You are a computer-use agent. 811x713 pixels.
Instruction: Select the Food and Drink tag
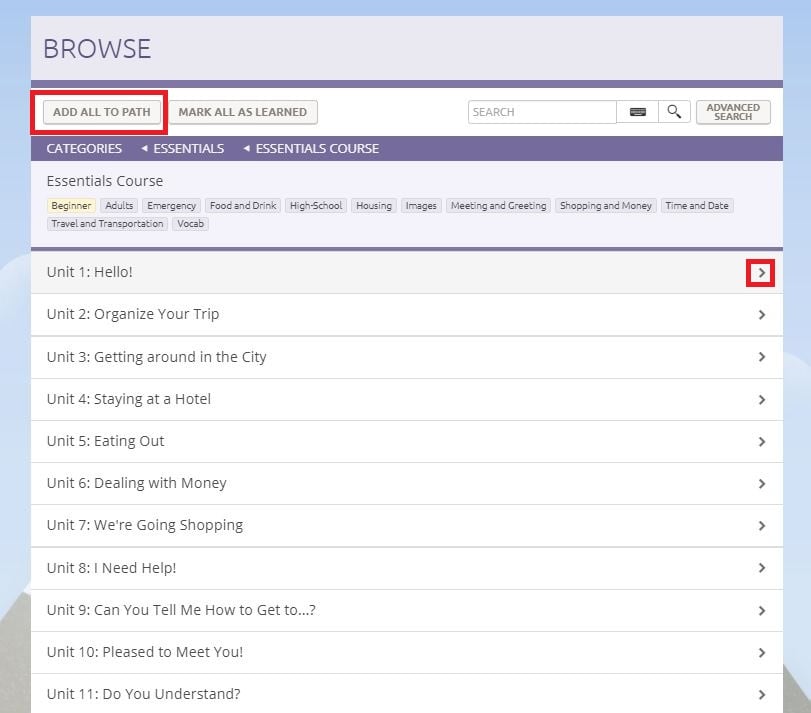(242, 205)
